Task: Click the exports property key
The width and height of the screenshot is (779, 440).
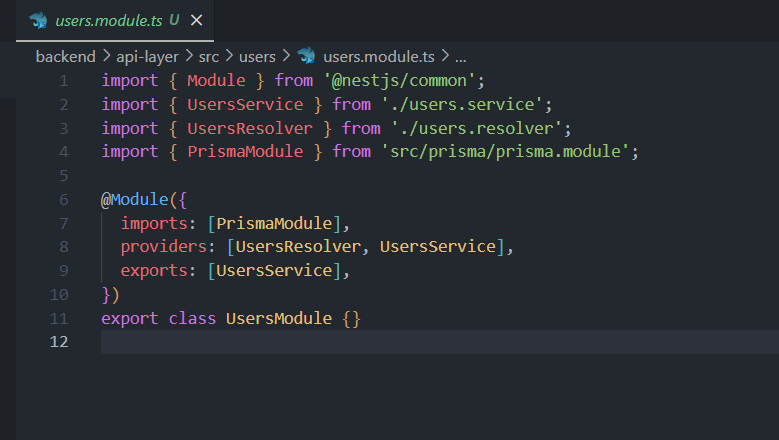Action: (x=154, y=270)
